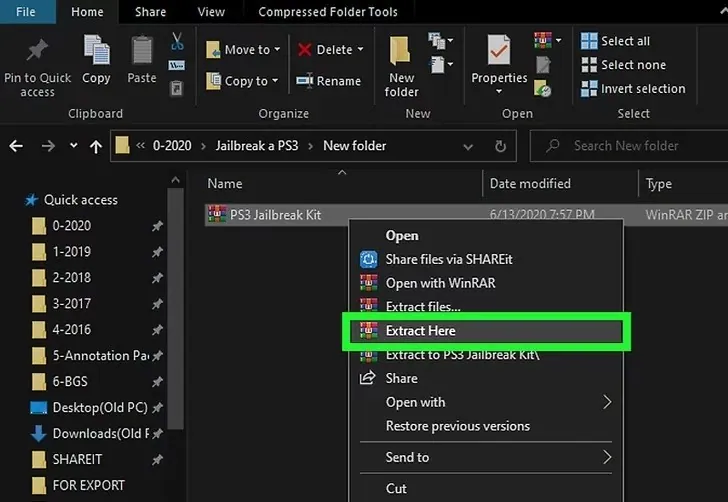
Task: Click the Easy access icon
Action: [437, 65]
